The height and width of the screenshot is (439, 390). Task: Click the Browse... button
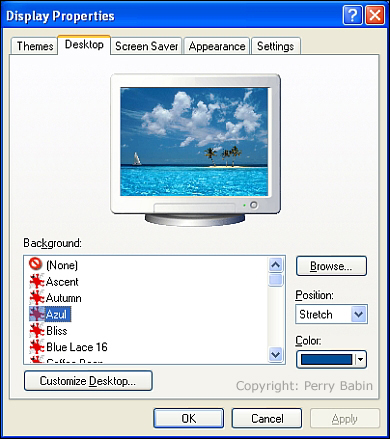click(x=331, y=266)
